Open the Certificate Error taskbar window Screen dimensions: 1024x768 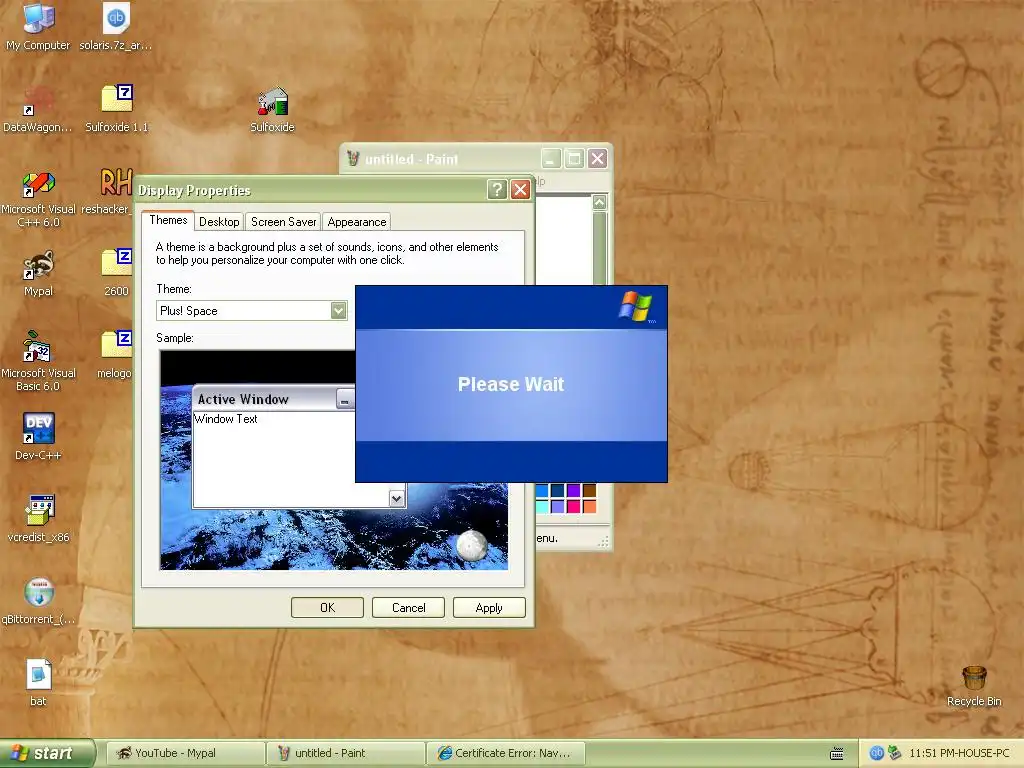505,753
